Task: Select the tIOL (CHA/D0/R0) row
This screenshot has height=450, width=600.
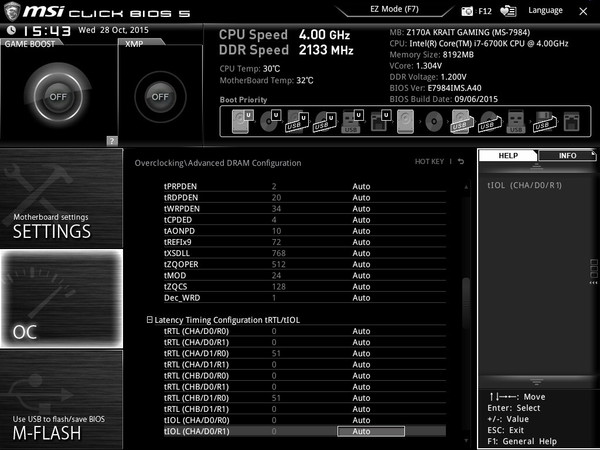Action: 305,420
